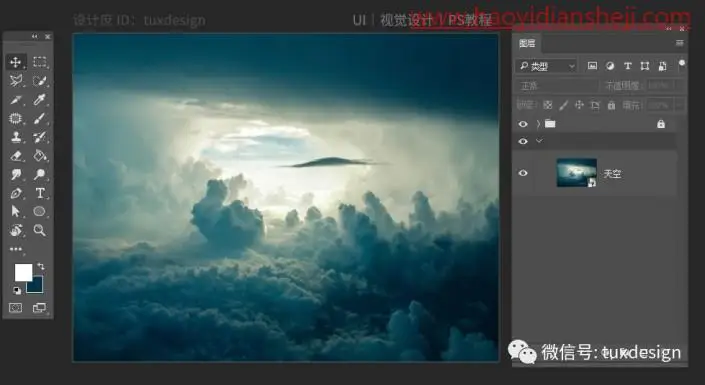Click the white foreground color swatch
705x385 pixels.
[23, 272]
